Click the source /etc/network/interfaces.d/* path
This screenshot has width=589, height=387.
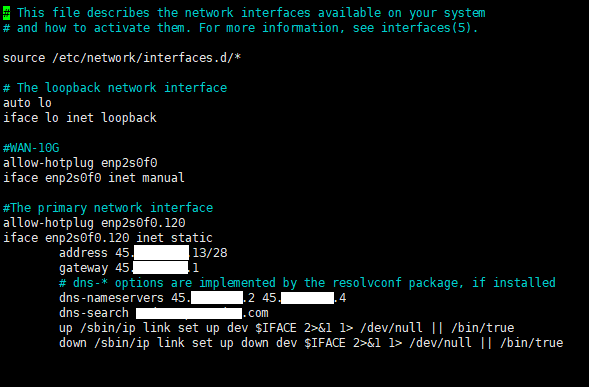pos(146,58)
